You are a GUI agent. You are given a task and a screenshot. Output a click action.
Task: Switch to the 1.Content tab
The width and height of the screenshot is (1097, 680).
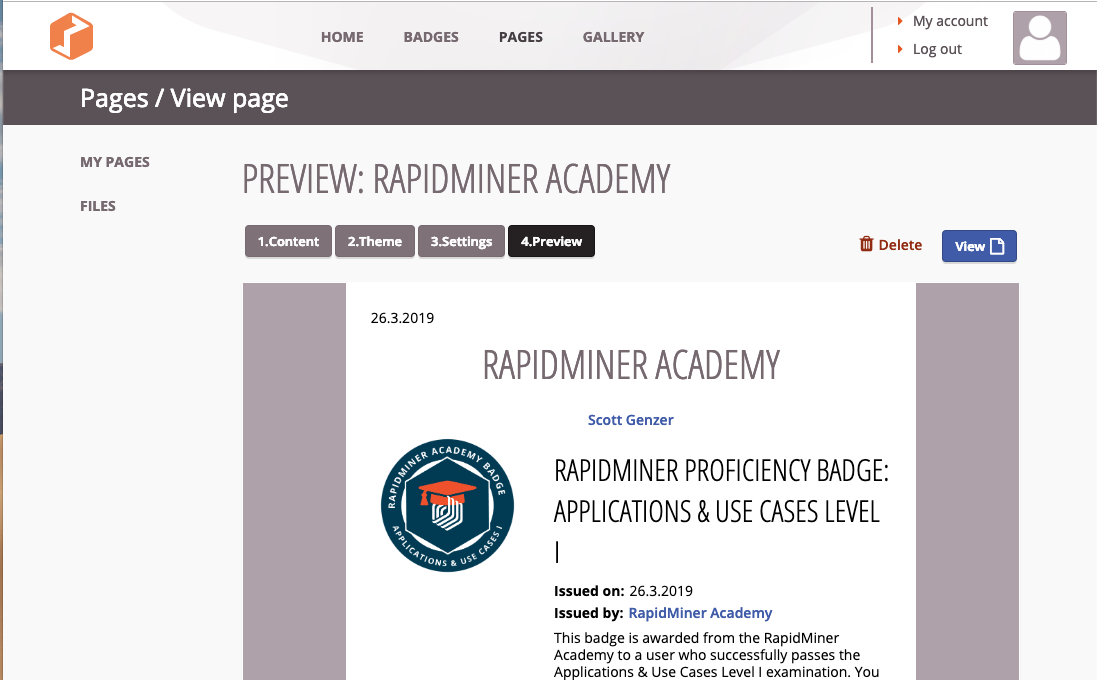coord(288,241)
